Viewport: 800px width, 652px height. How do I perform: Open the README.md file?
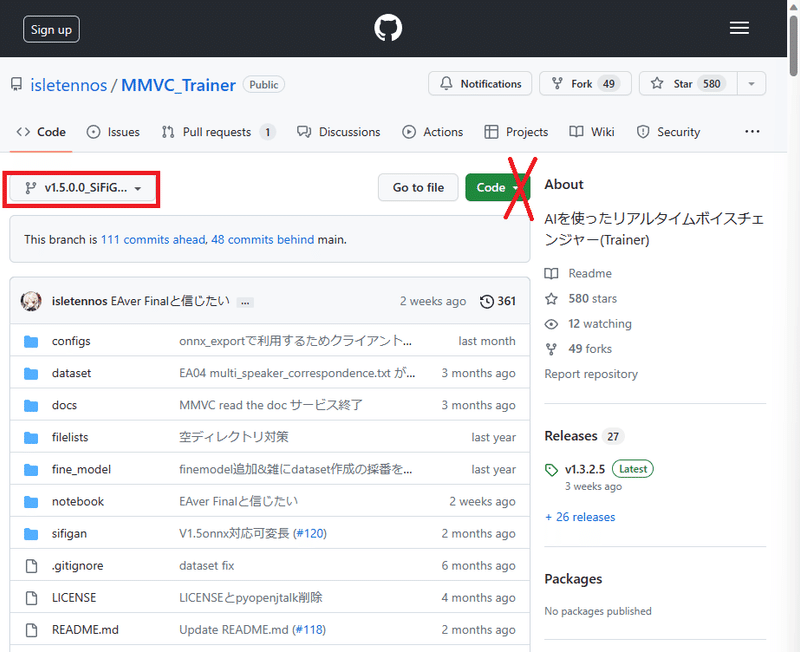(x=85, y=630)
